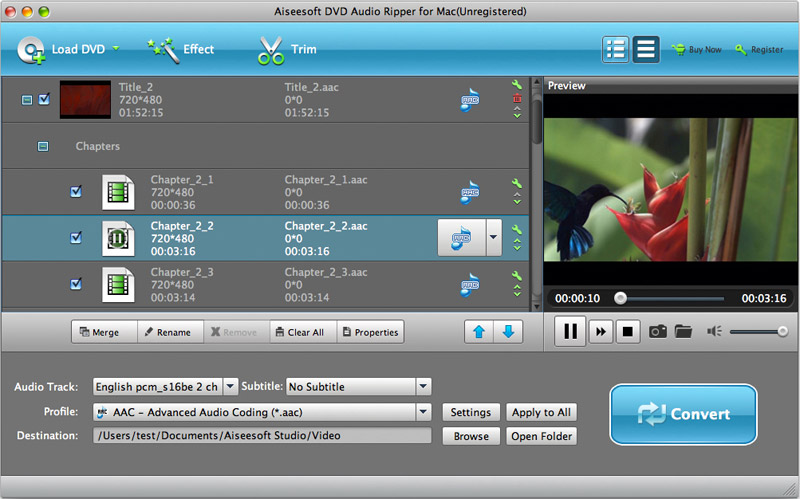Take a snapshot with the camera icon
Image resolution: width=800 pixels, height=499 pixels.
point(657,331)
